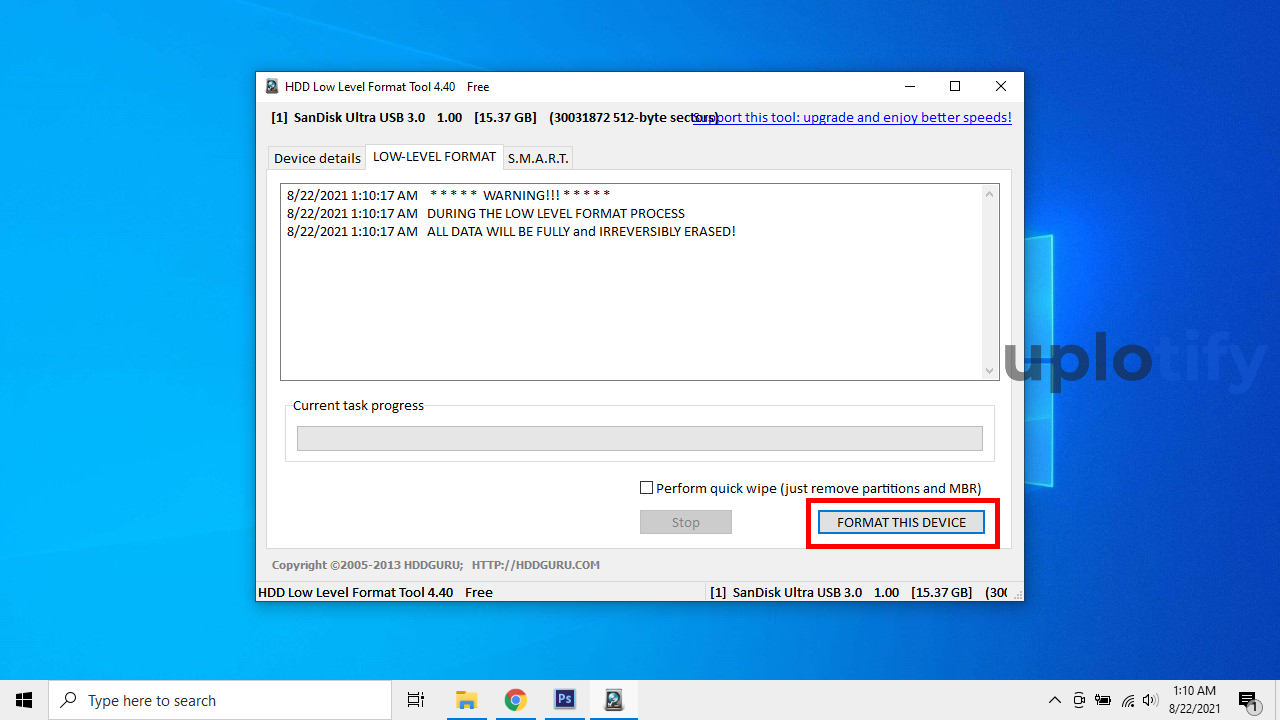Check battery status icon in the tray

1103,700
